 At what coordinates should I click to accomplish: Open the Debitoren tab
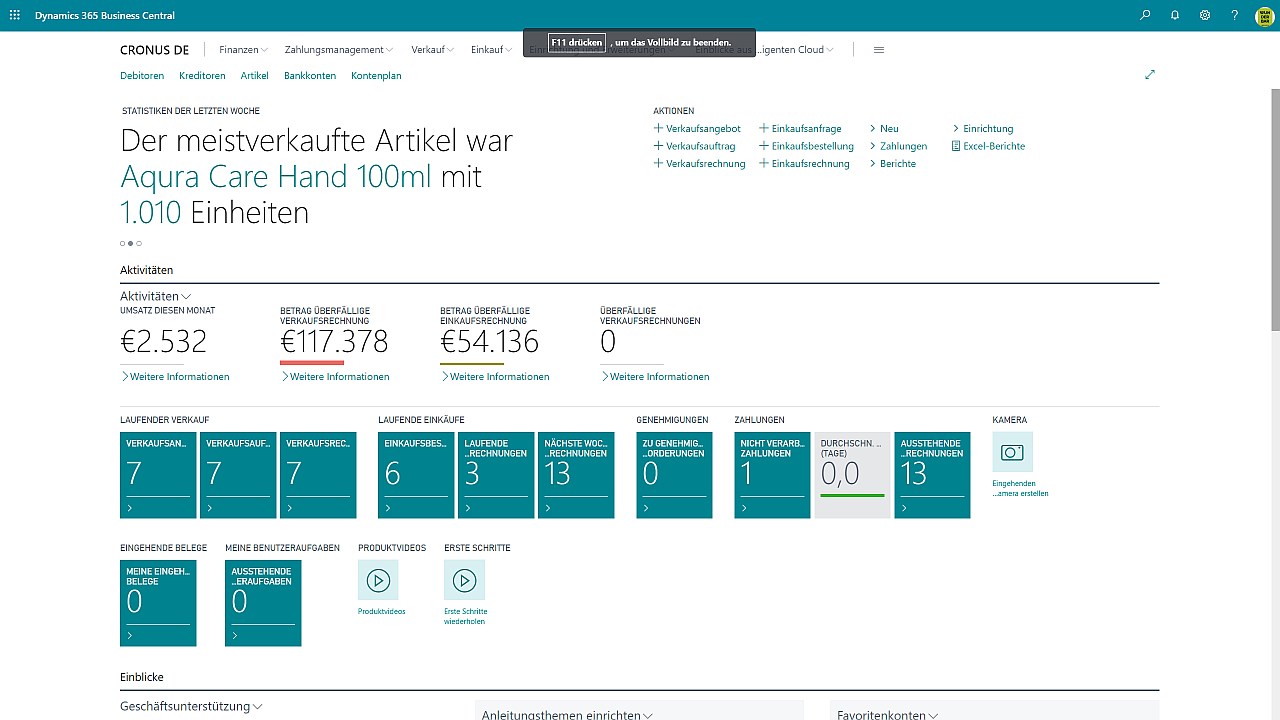(142, 76)
